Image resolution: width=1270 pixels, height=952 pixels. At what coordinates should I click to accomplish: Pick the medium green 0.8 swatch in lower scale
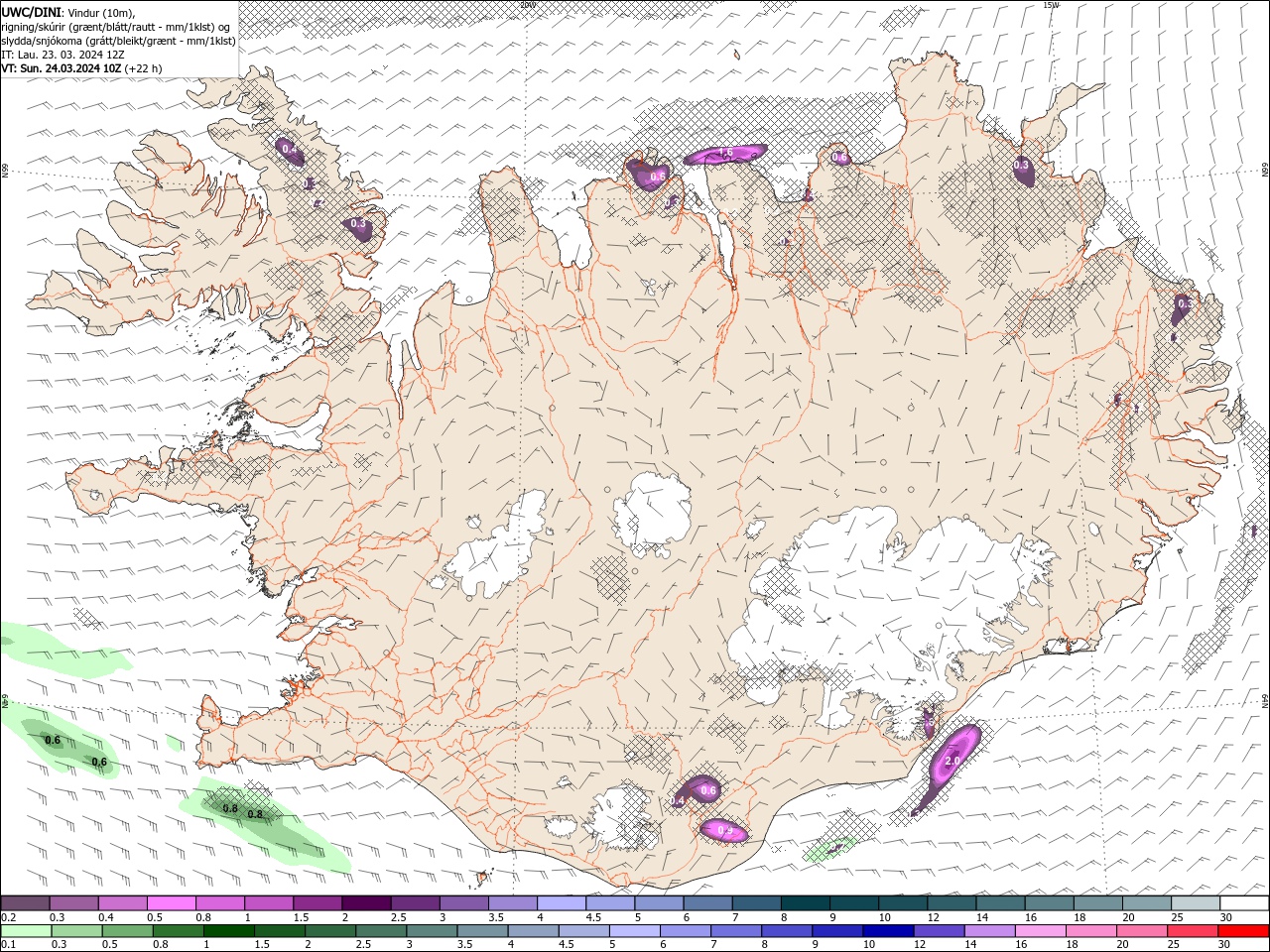[178, 931]
